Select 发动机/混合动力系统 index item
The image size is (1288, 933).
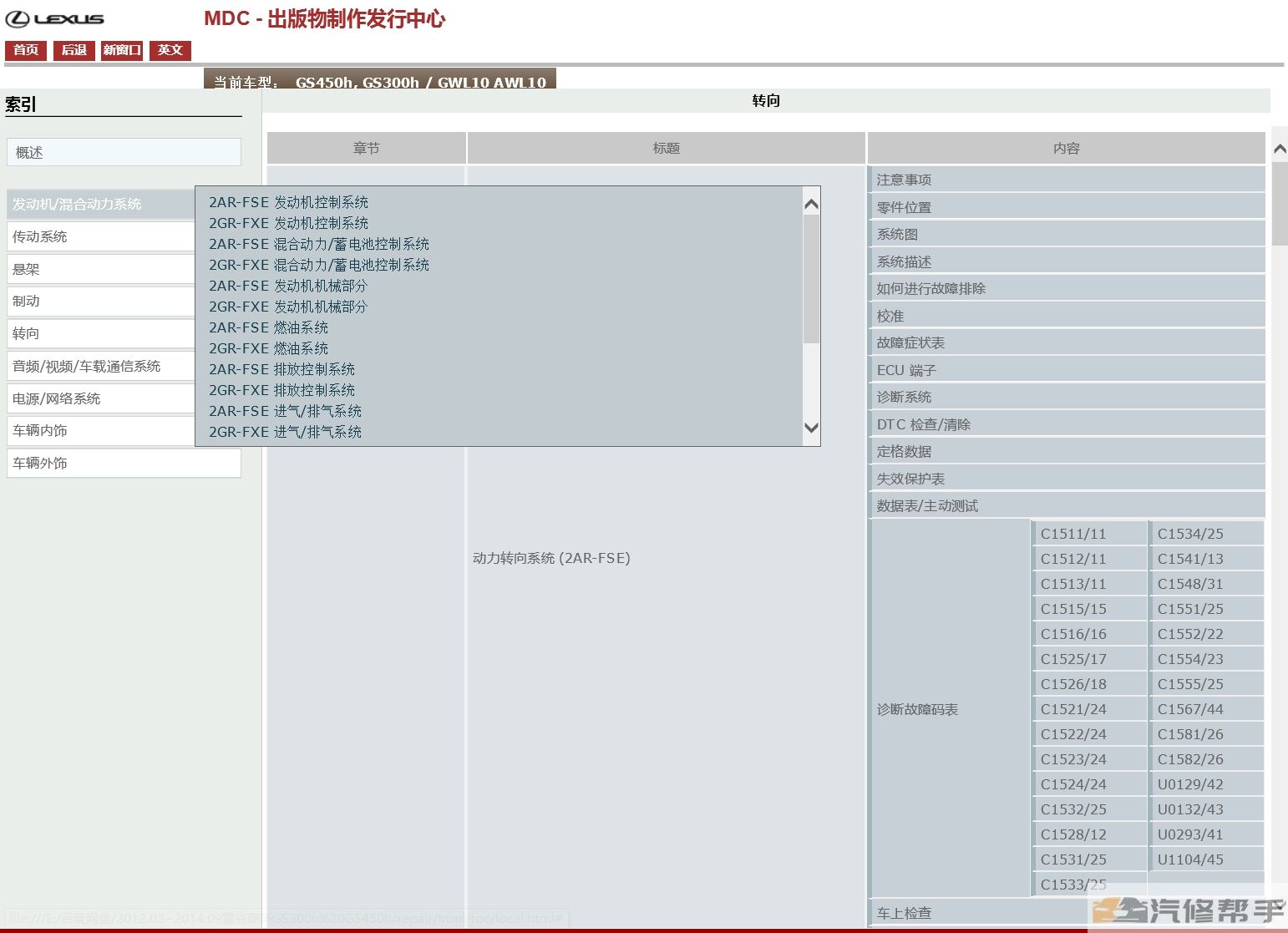pyautogui.click(x=101, y=204)
